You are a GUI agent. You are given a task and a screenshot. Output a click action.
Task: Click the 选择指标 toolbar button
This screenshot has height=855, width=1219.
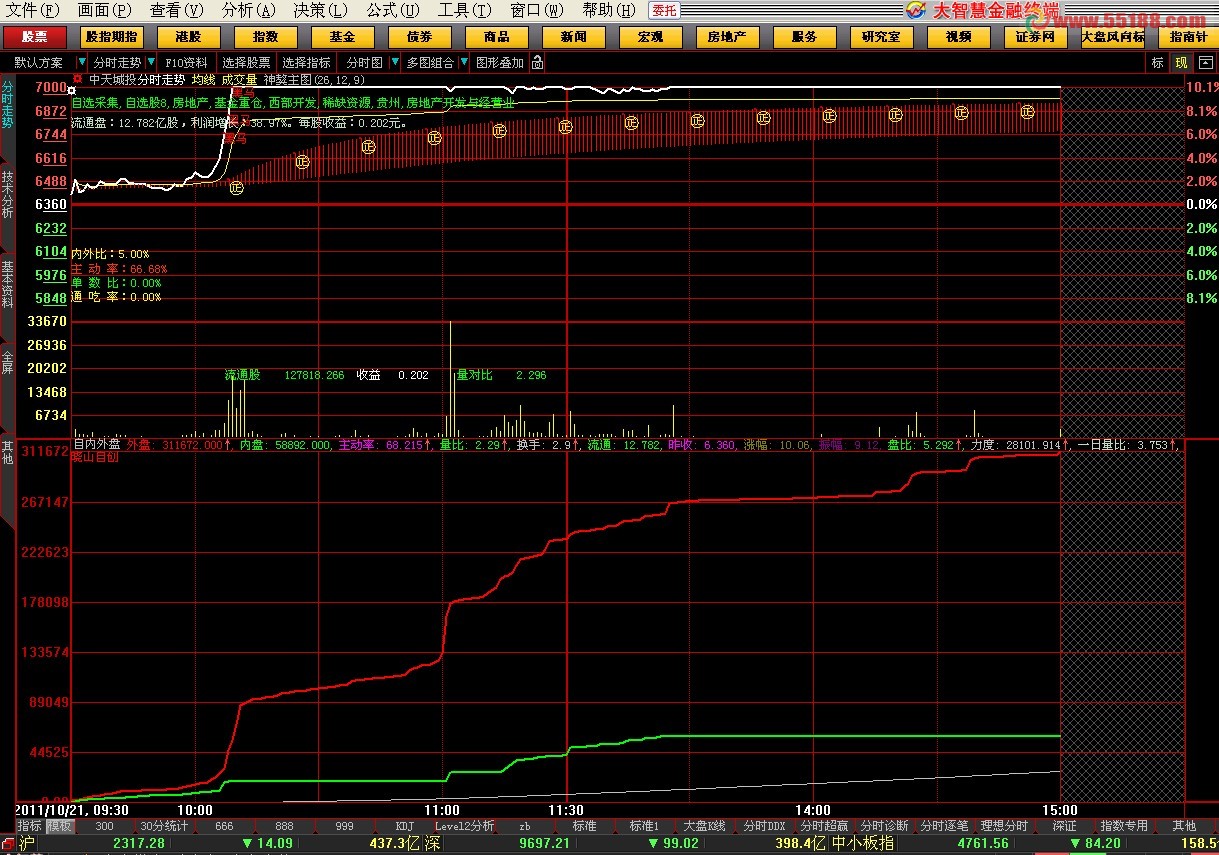[x=306, y=62]
